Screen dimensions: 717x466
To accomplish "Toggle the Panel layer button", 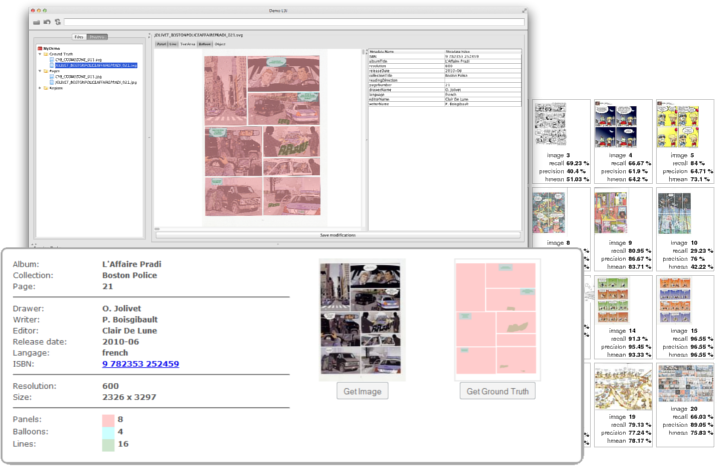I will (161, 44).
